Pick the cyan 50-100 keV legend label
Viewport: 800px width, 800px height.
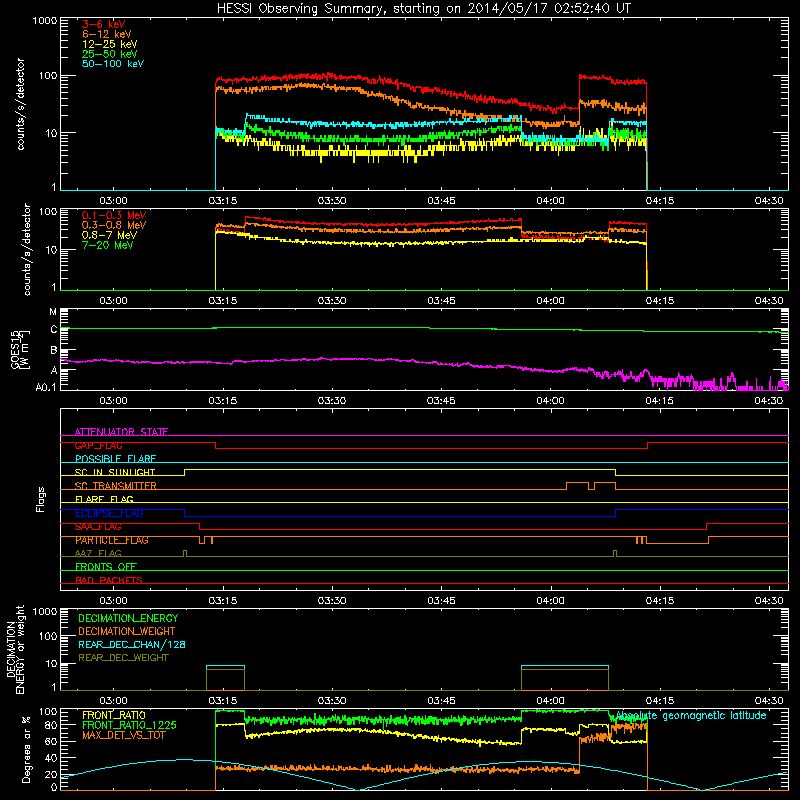coord(113,64)
